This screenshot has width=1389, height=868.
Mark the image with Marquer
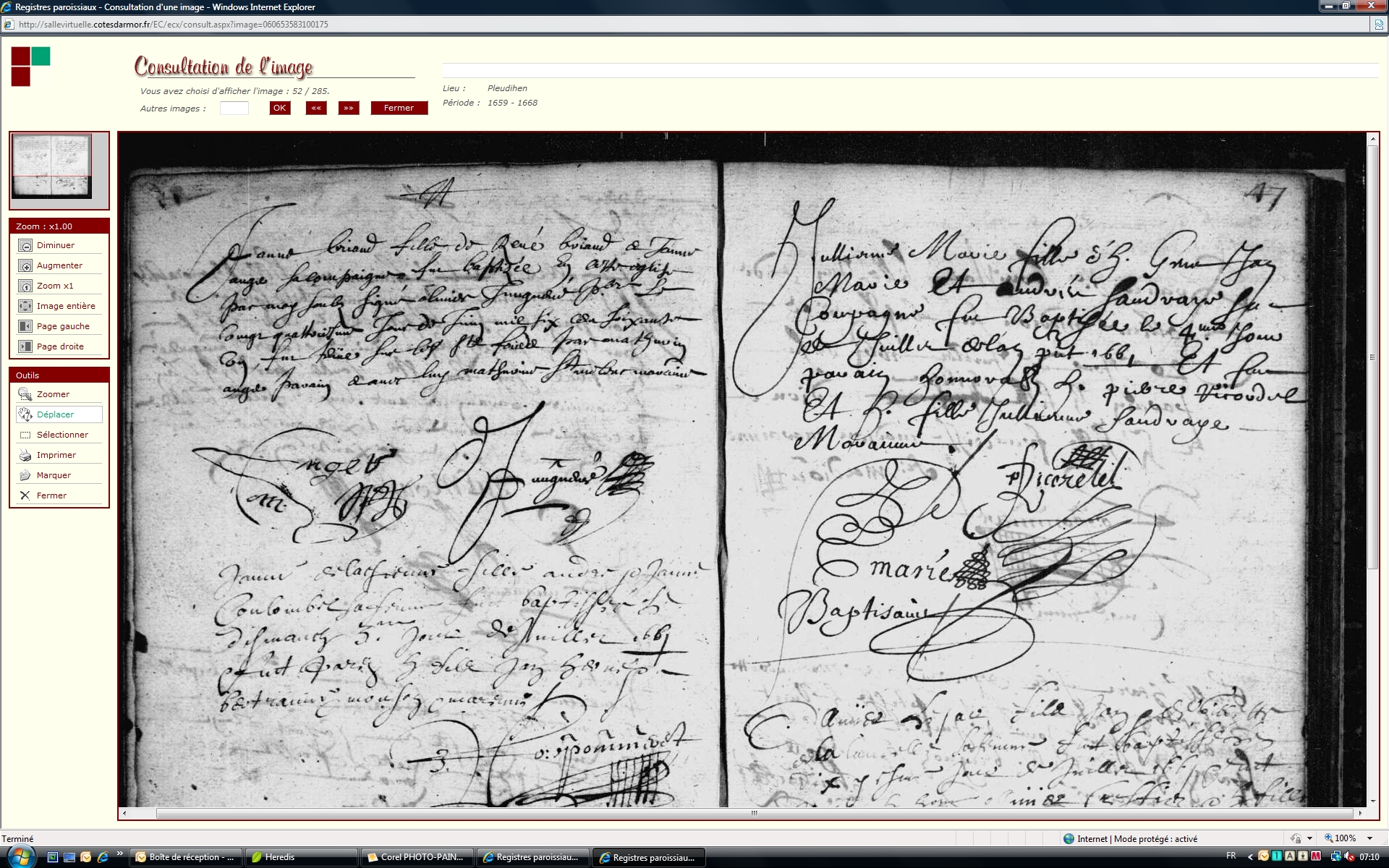25,476
